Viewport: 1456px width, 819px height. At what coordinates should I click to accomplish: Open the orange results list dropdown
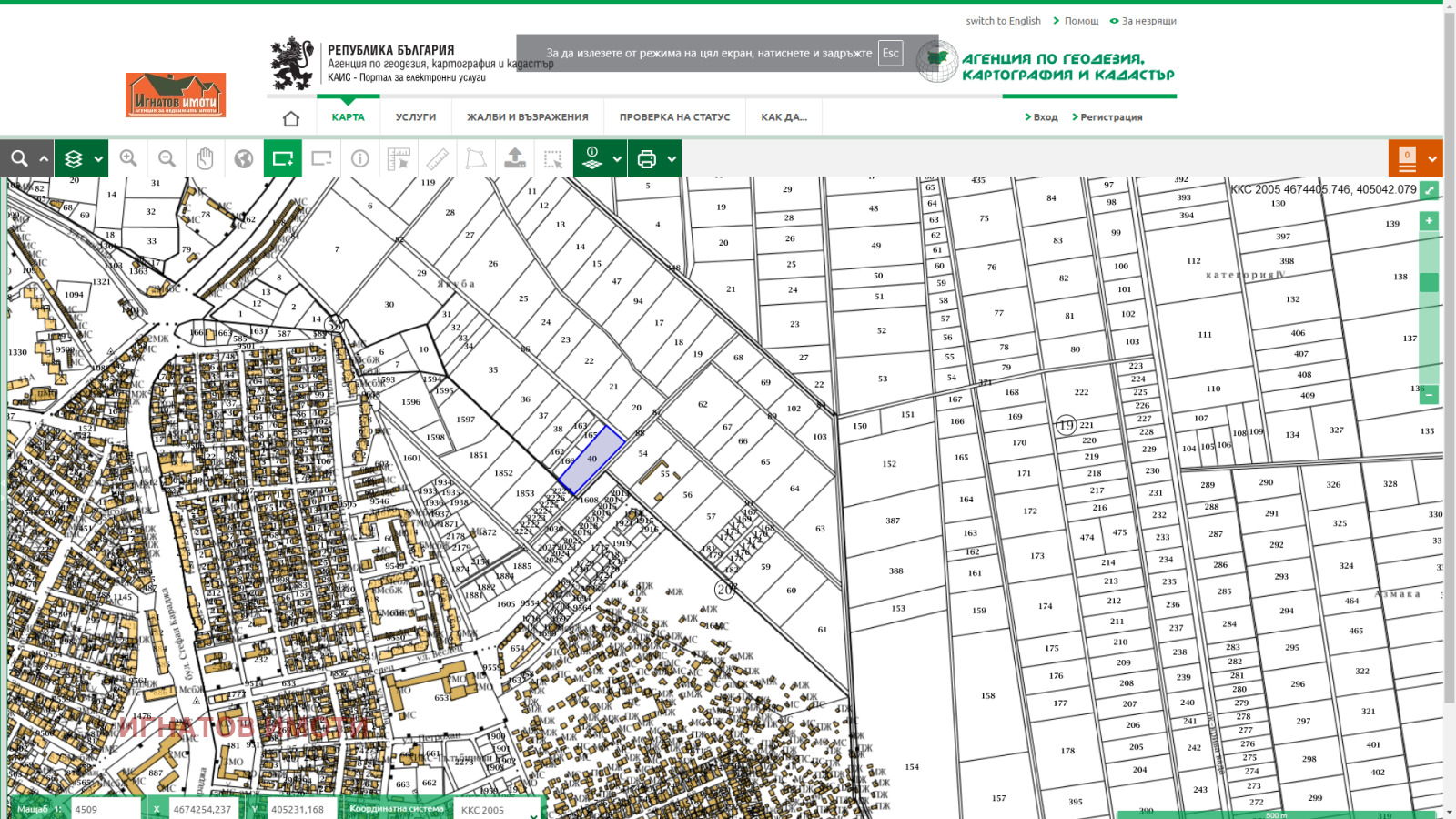point(1431,159)
